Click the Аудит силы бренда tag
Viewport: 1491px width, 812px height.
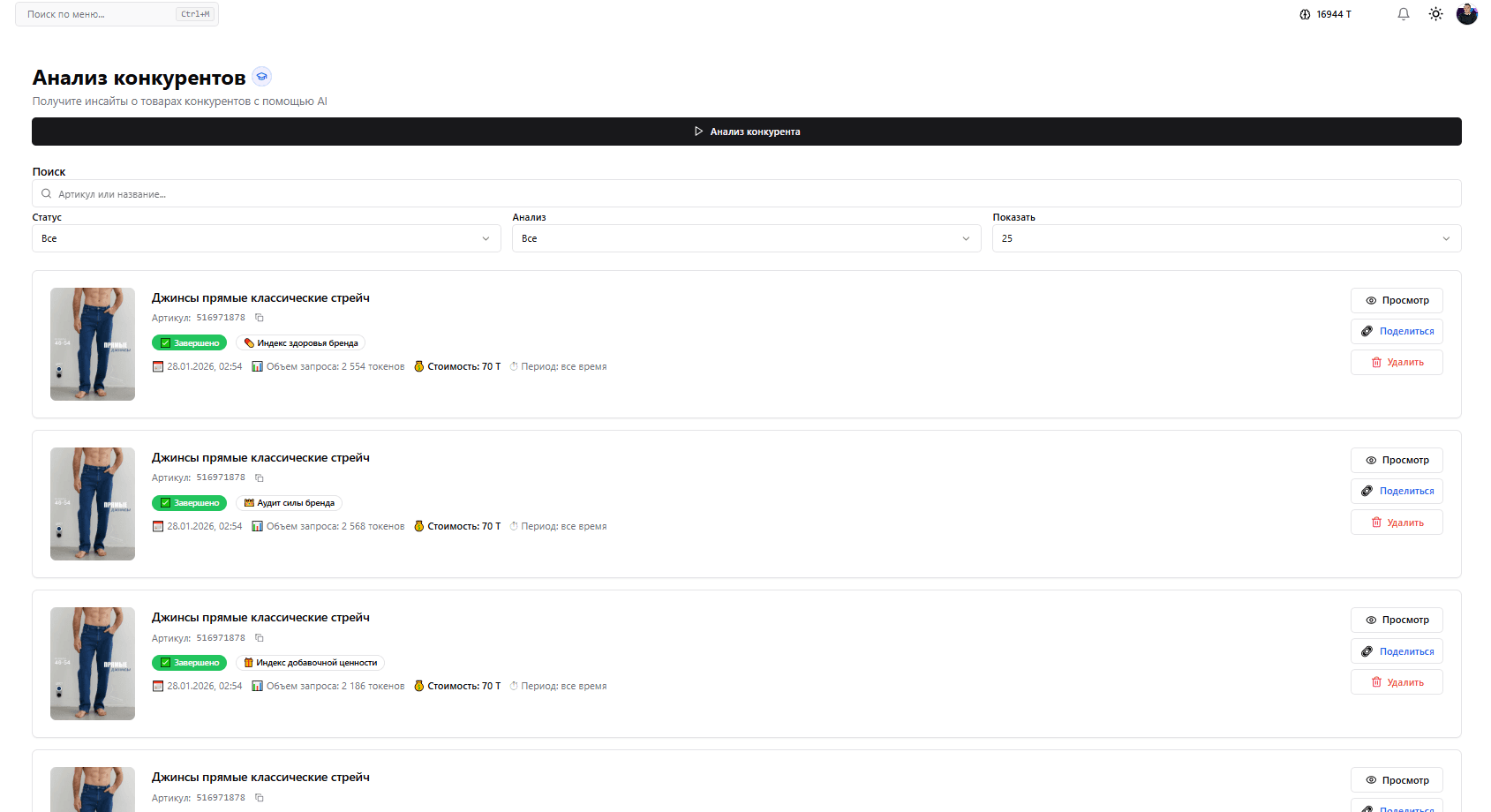point(289,503)
